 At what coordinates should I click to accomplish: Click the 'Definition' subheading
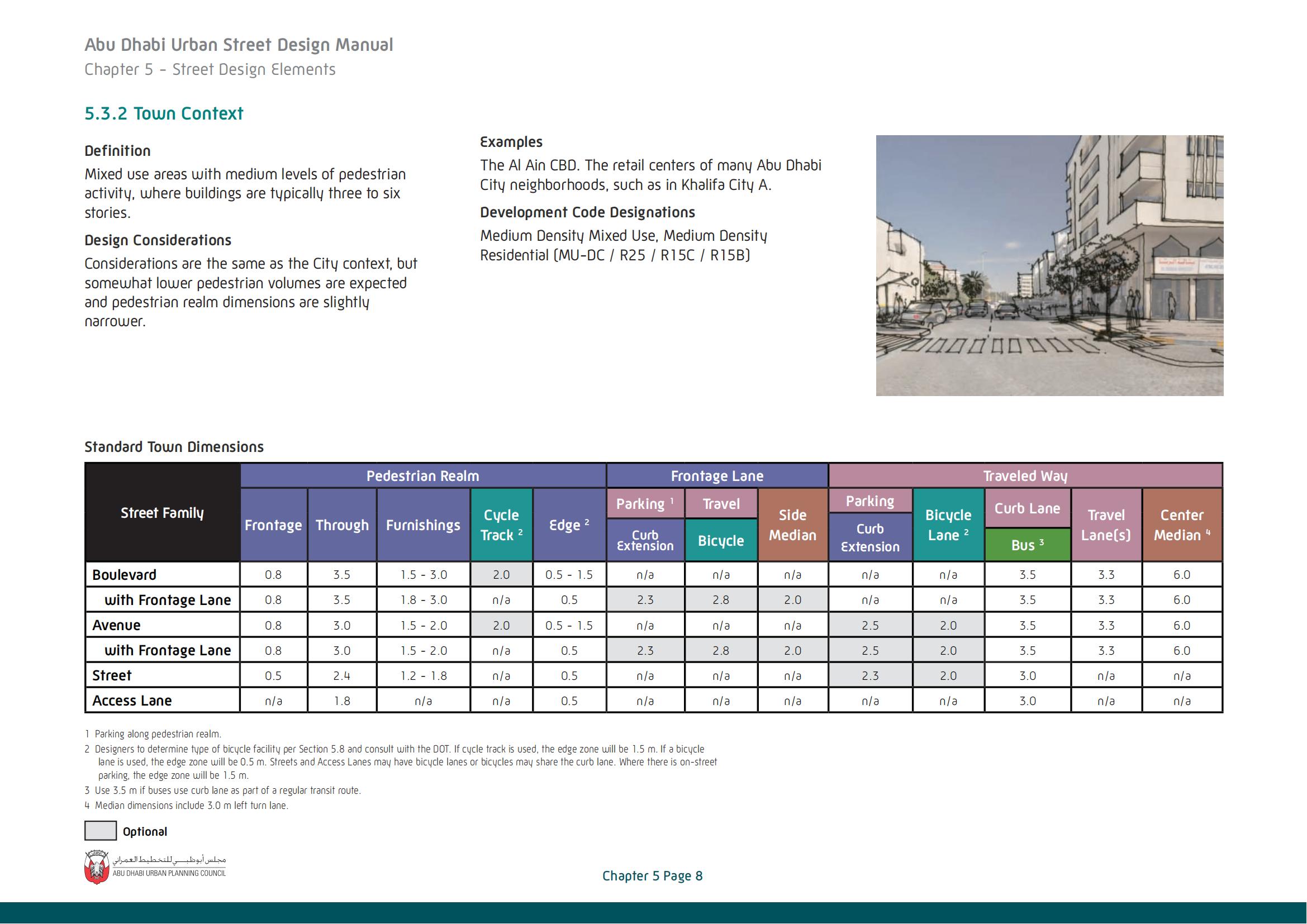point(118,151)
